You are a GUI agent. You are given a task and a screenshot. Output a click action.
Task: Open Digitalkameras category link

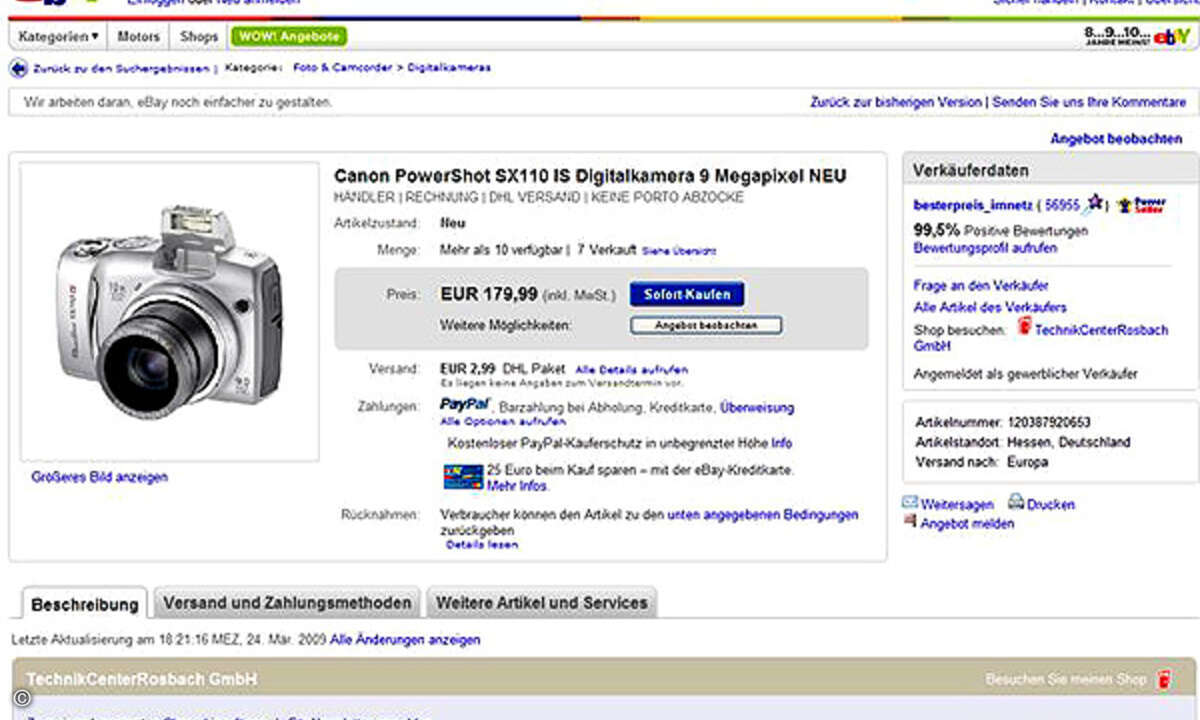click(448, 68)
